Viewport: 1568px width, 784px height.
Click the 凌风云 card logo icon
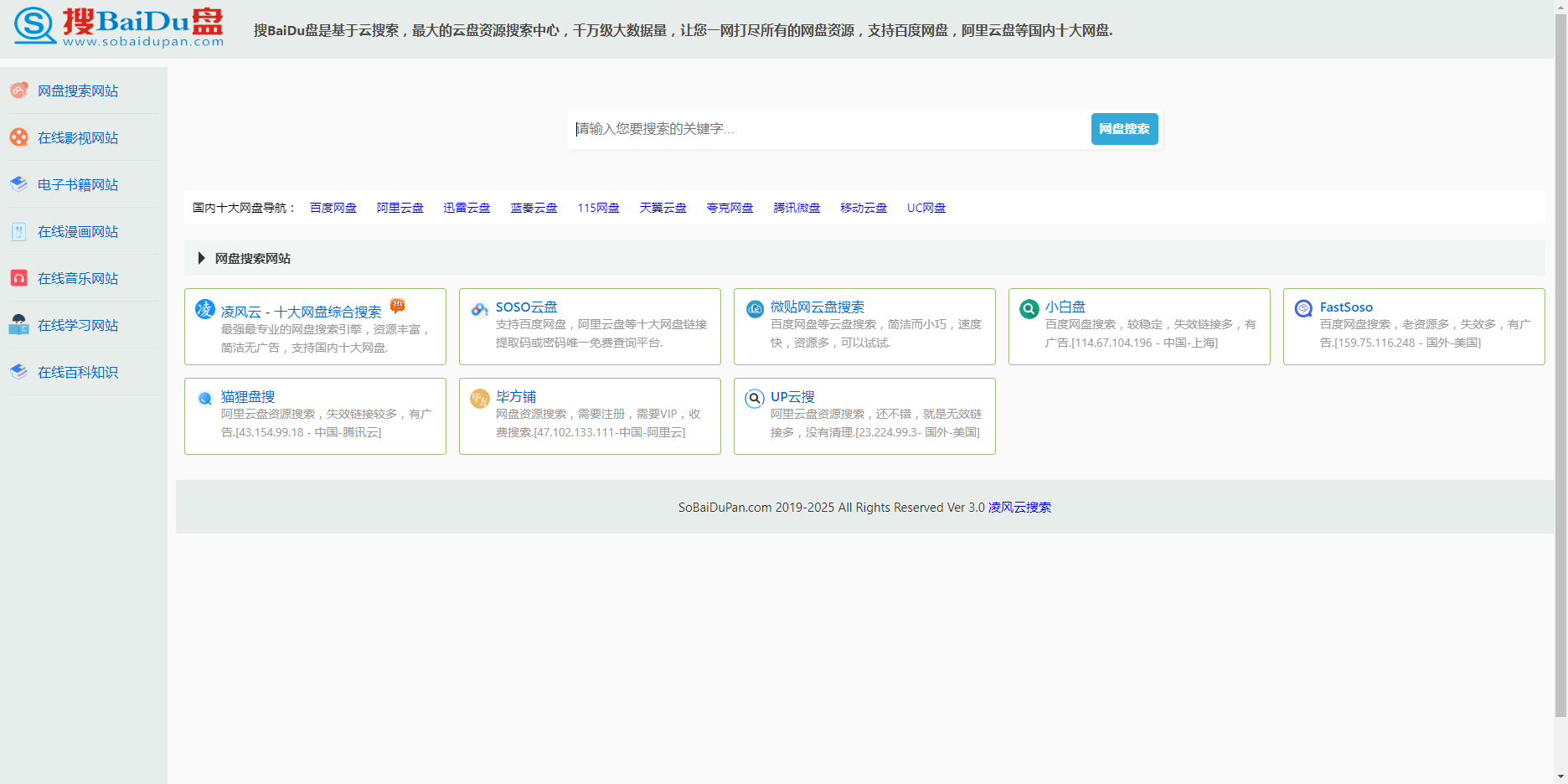pyautogui.click(x=205, y=309)
